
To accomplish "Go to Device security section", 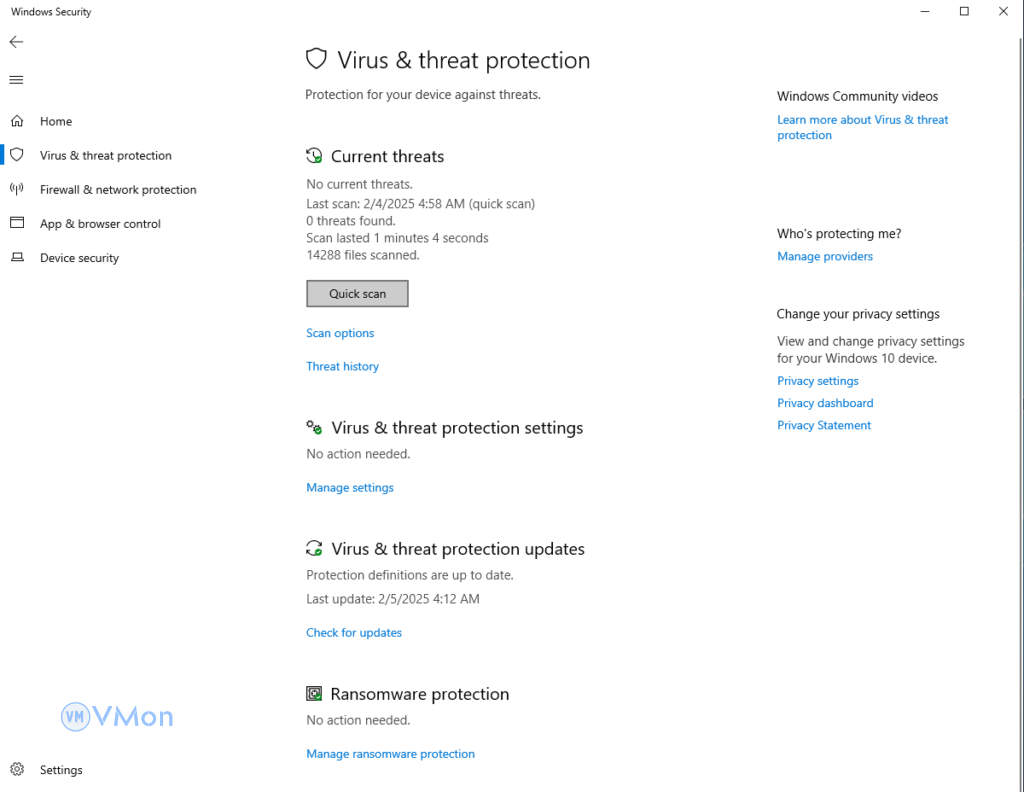I will 79,258.
